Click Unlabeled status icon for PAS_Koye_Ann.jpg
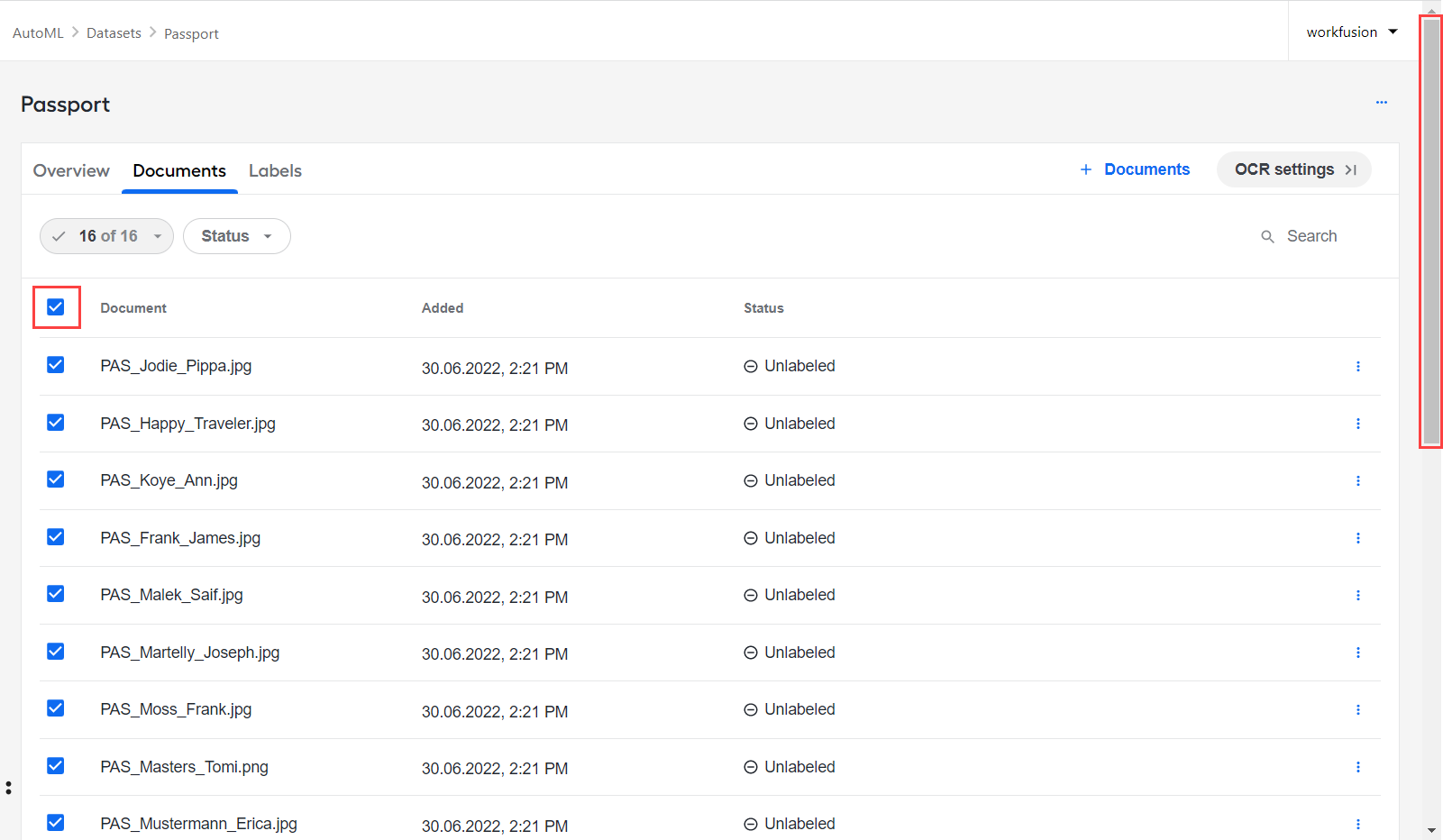The image size is (1443, 840). (750, 481)
